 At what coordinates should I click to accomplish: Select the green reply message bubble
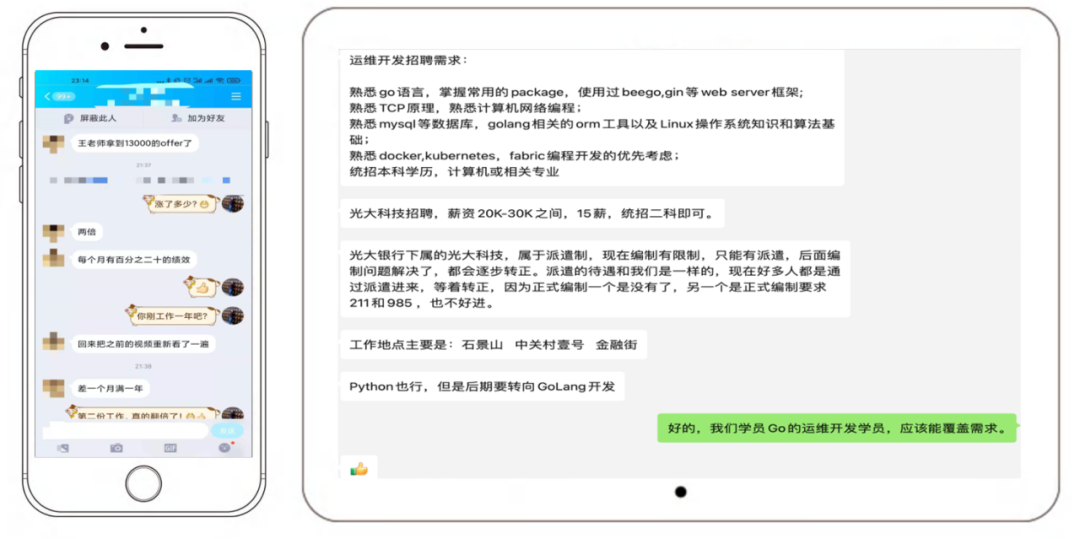(x=836, y=428)
